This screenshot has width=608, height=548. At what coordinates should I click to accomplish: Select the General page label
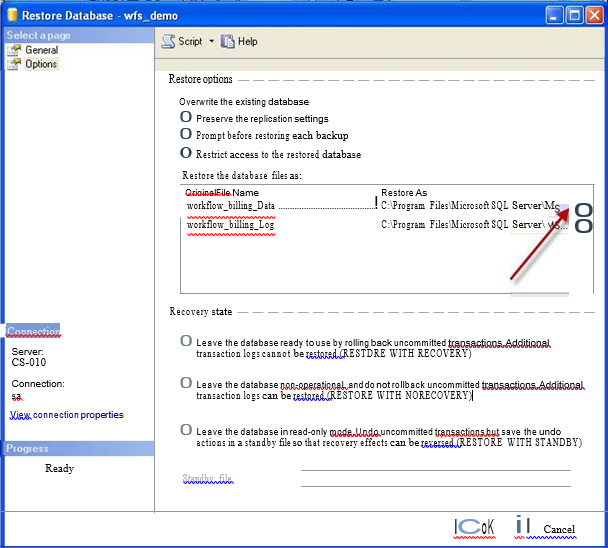pyautogui.click(x=41, y=50)
